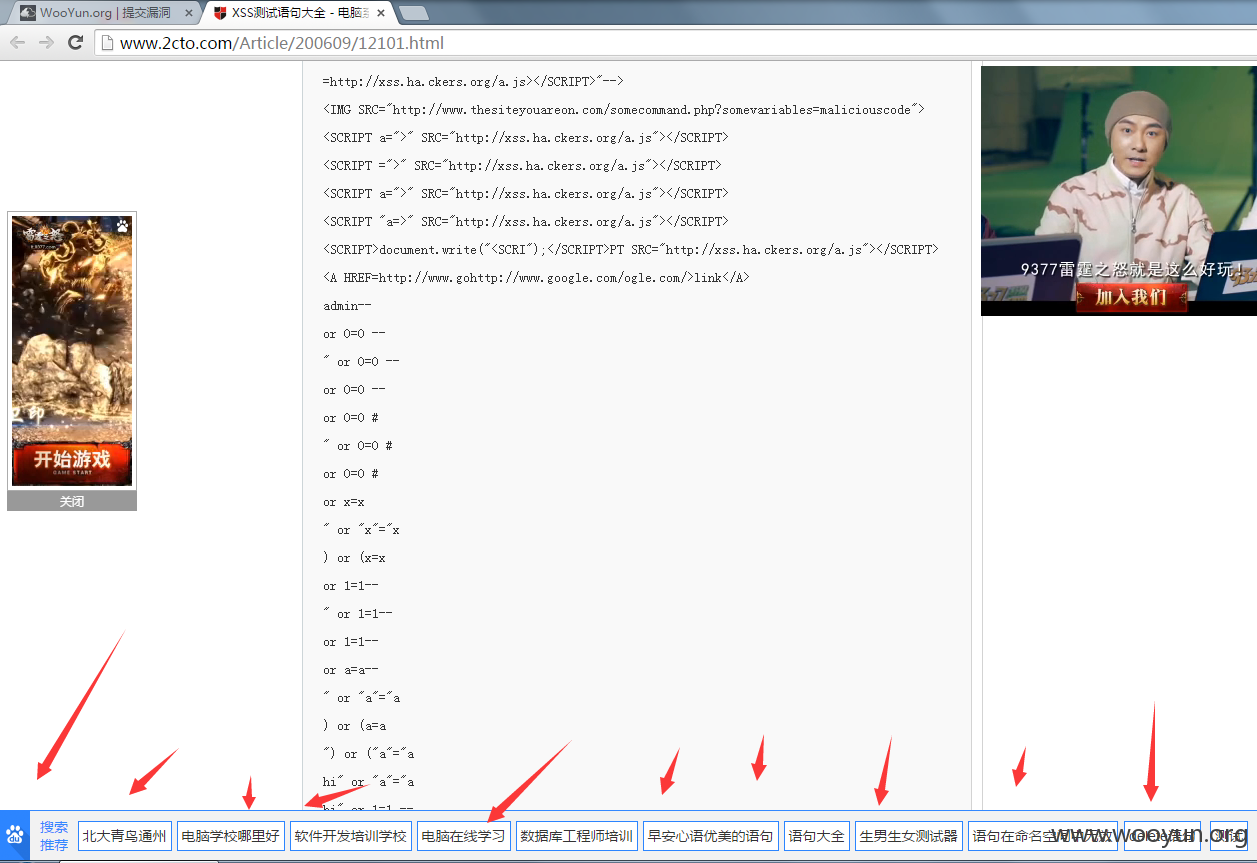Click 开始游戏 button on left ad

(72, 462)
